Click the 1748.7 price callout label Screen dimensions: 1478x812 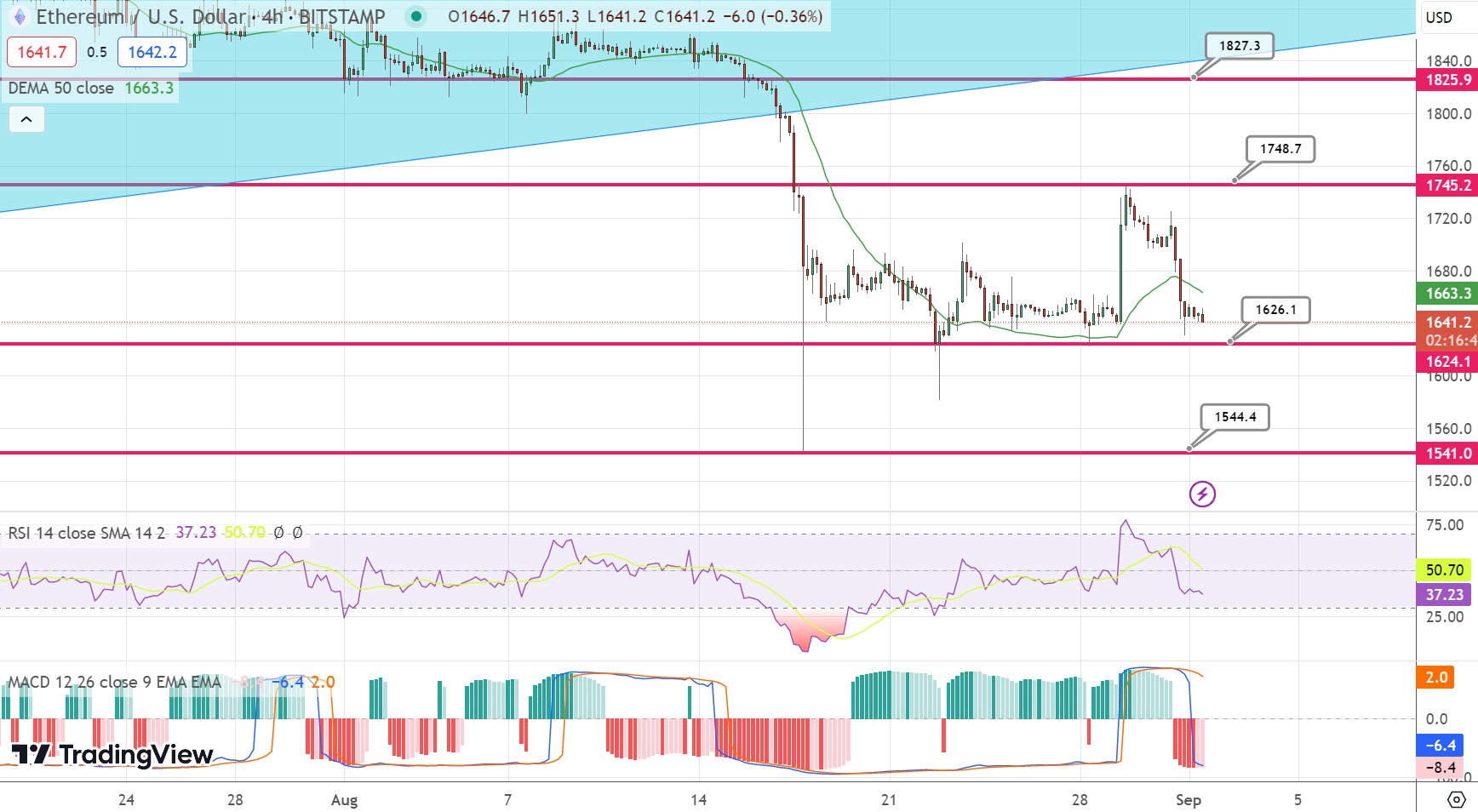1280,149
